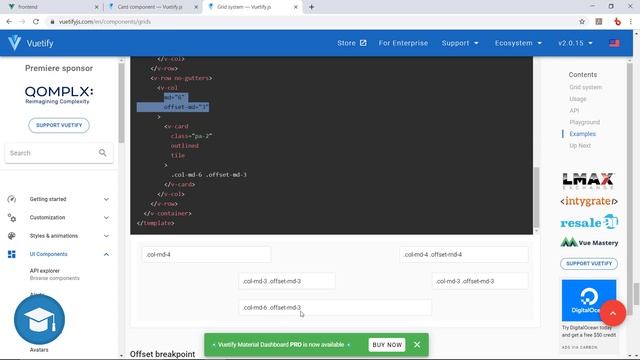Image resolution: width=640 pixels, height=360 pixels.
Task: Click the .col-md-6 .offset-md-3 card
Action: 335,307
